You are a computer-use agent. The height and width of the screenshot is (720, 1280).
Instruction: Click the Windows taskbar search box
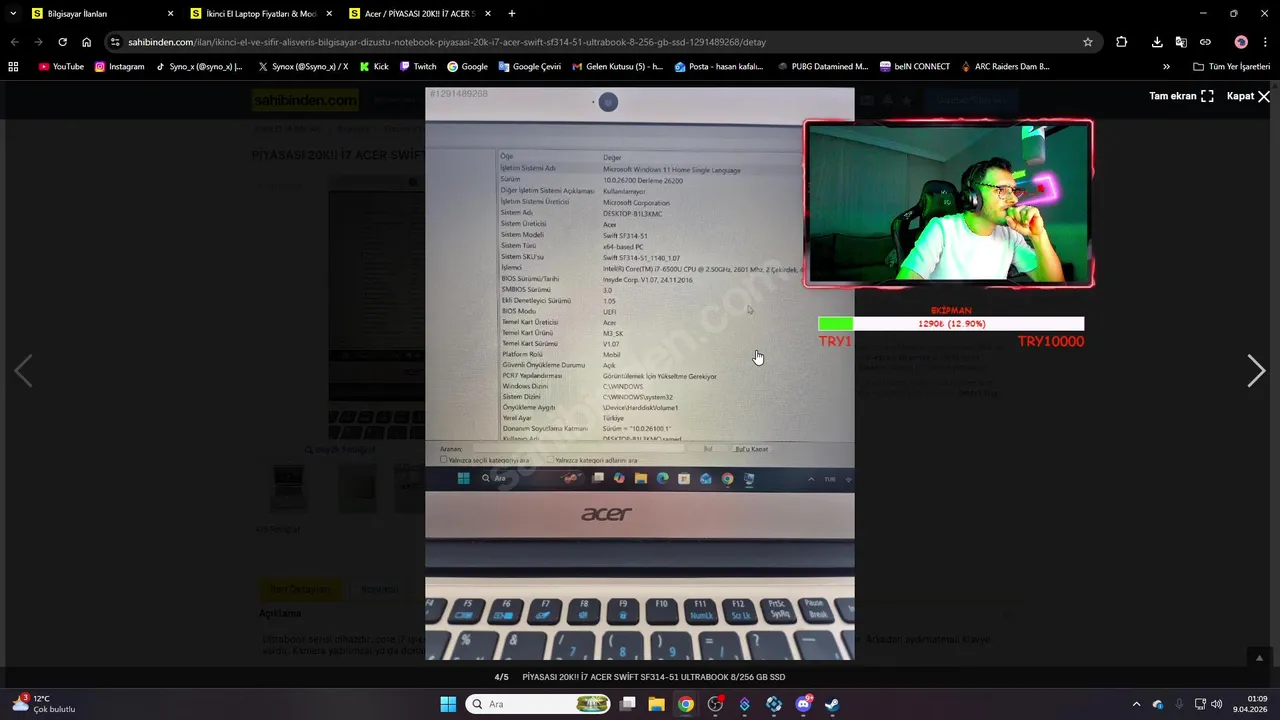coord(538,704)
